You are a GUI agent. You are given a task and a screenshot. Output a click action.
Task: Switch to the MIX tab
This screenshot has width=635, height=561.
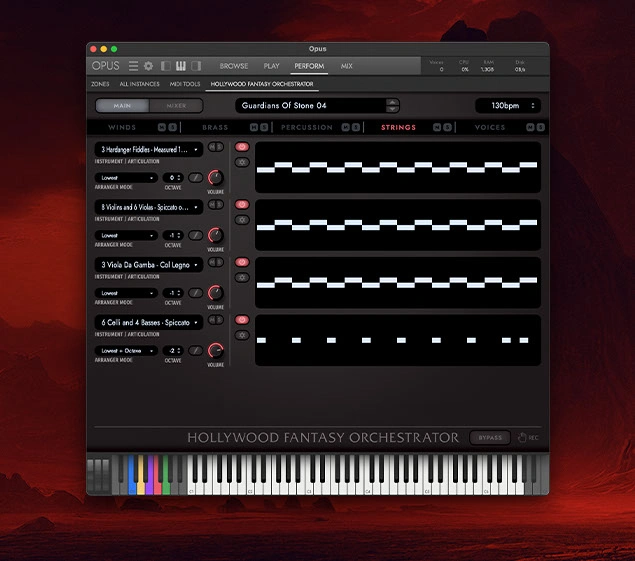point(347,66)
